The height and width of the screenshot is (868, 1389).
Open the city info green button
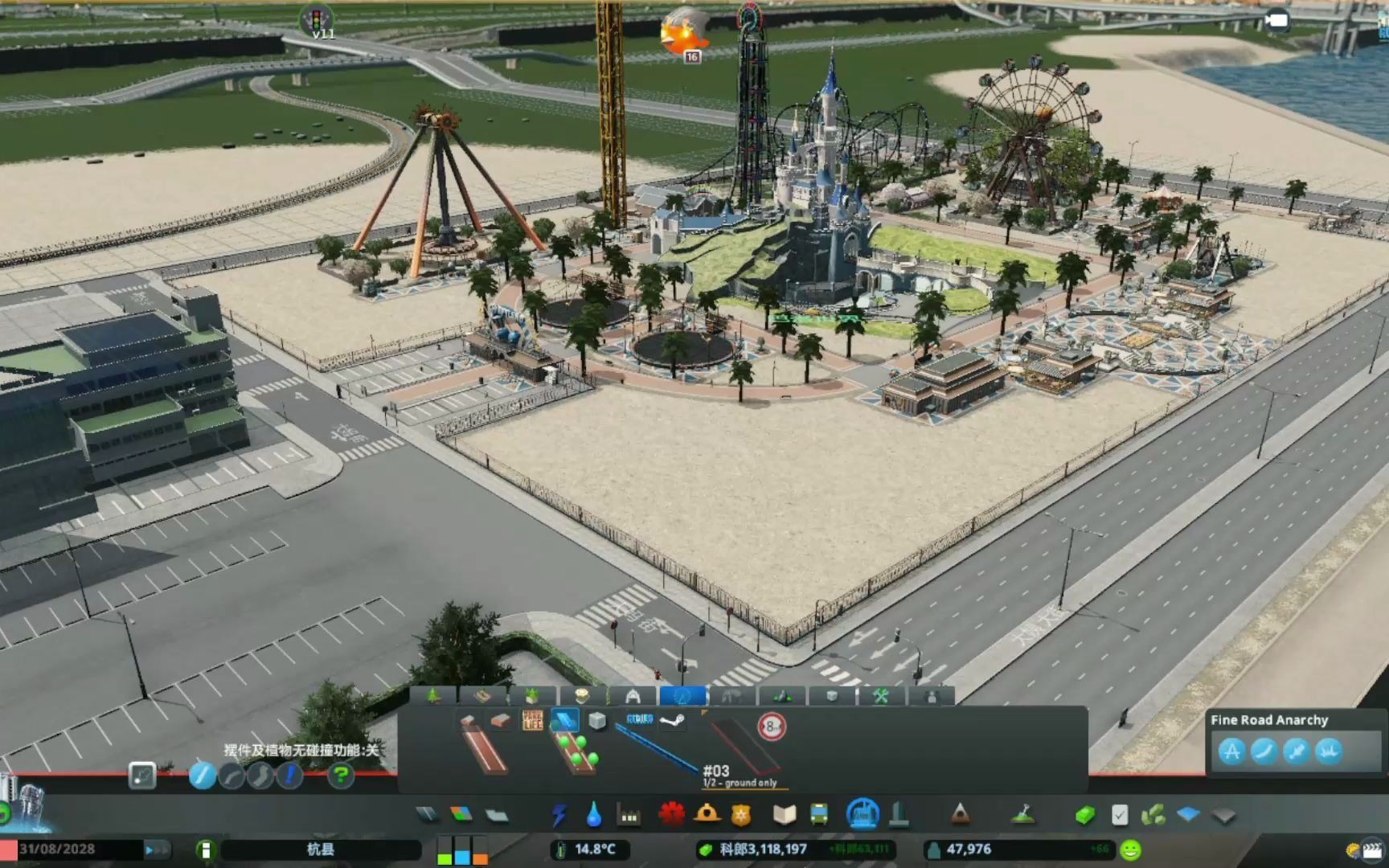pos(206,850)
